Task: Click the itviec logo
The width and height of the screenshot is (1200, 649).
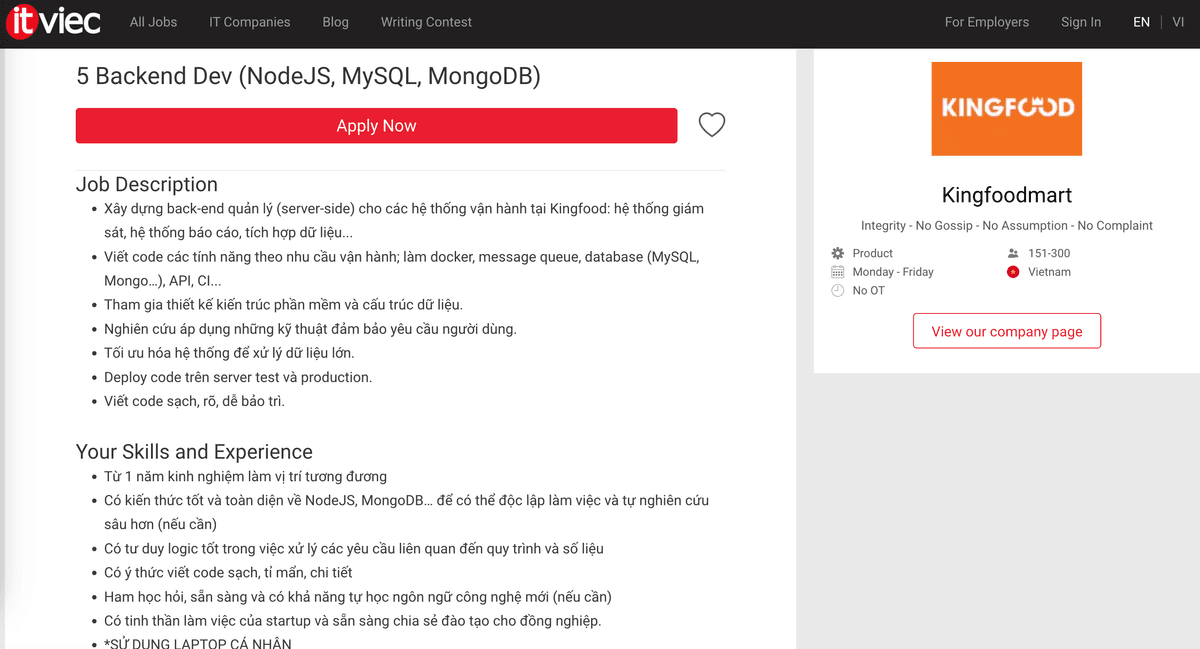Action: pyautogui.click(x=53, y=21)
